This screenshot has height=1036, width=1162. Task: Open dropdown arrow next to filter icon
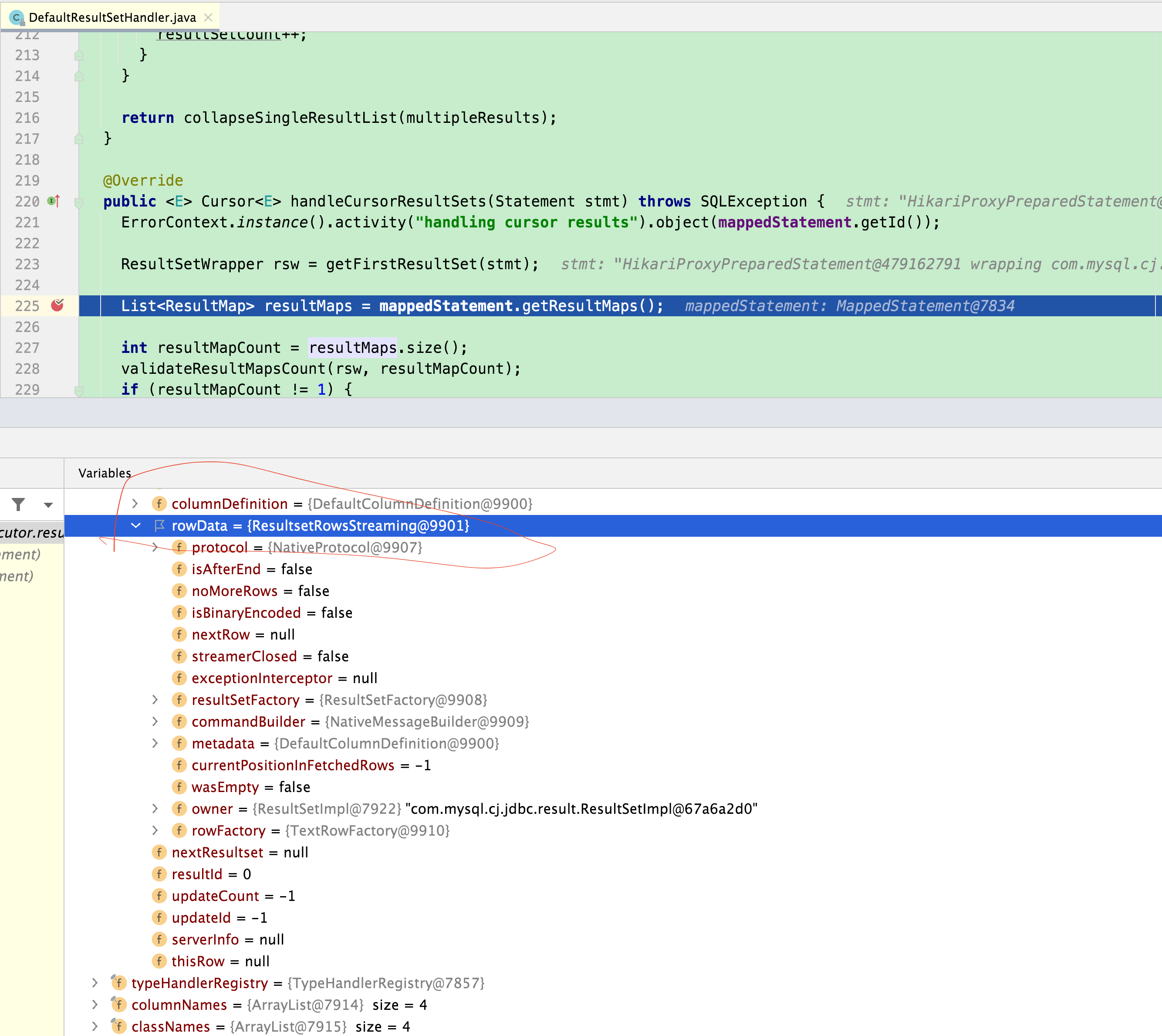[x=48, y=505]
